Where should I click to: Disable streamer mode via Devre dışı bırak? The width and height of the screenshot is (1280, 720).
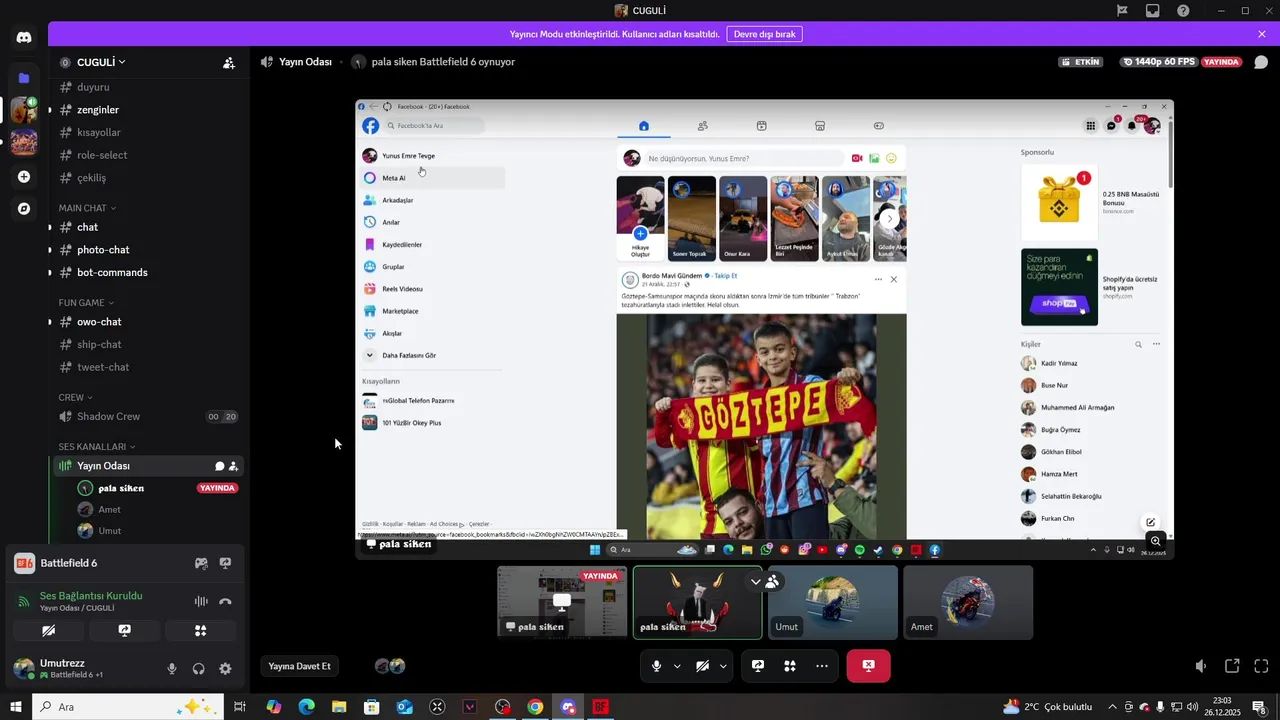pos(764,34)
